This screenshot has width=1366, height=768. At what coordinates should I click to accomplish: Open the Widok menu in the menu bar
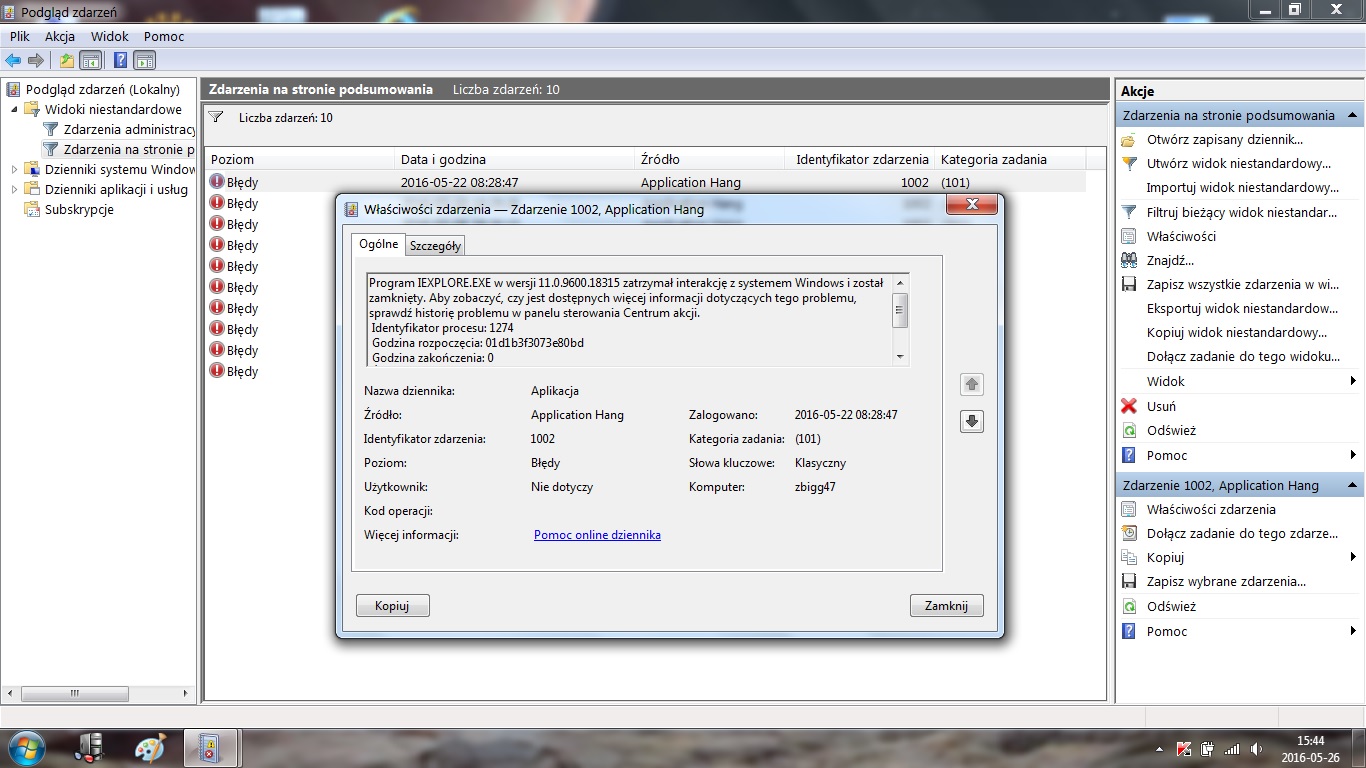click(110, 36)
